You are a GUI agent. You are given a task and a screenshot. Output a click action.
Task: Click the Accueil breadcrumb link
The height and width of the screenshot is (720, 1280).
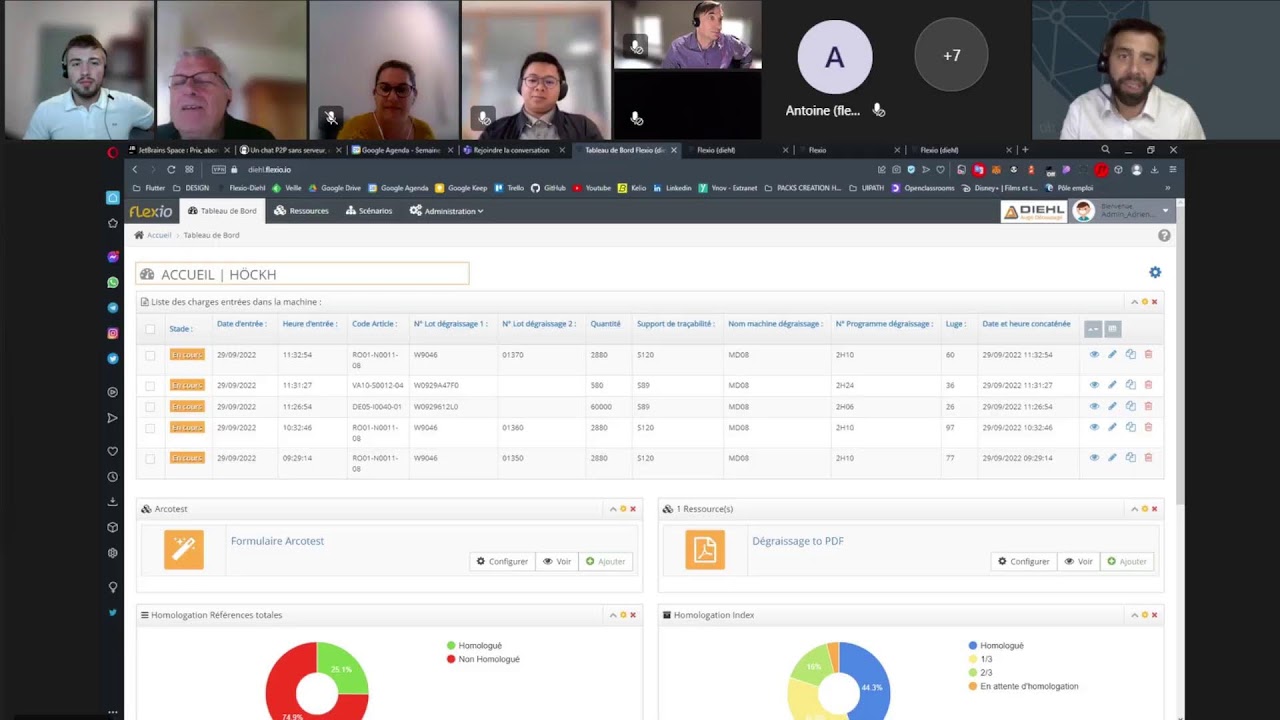pyautogui.click(x=159, y=235)
